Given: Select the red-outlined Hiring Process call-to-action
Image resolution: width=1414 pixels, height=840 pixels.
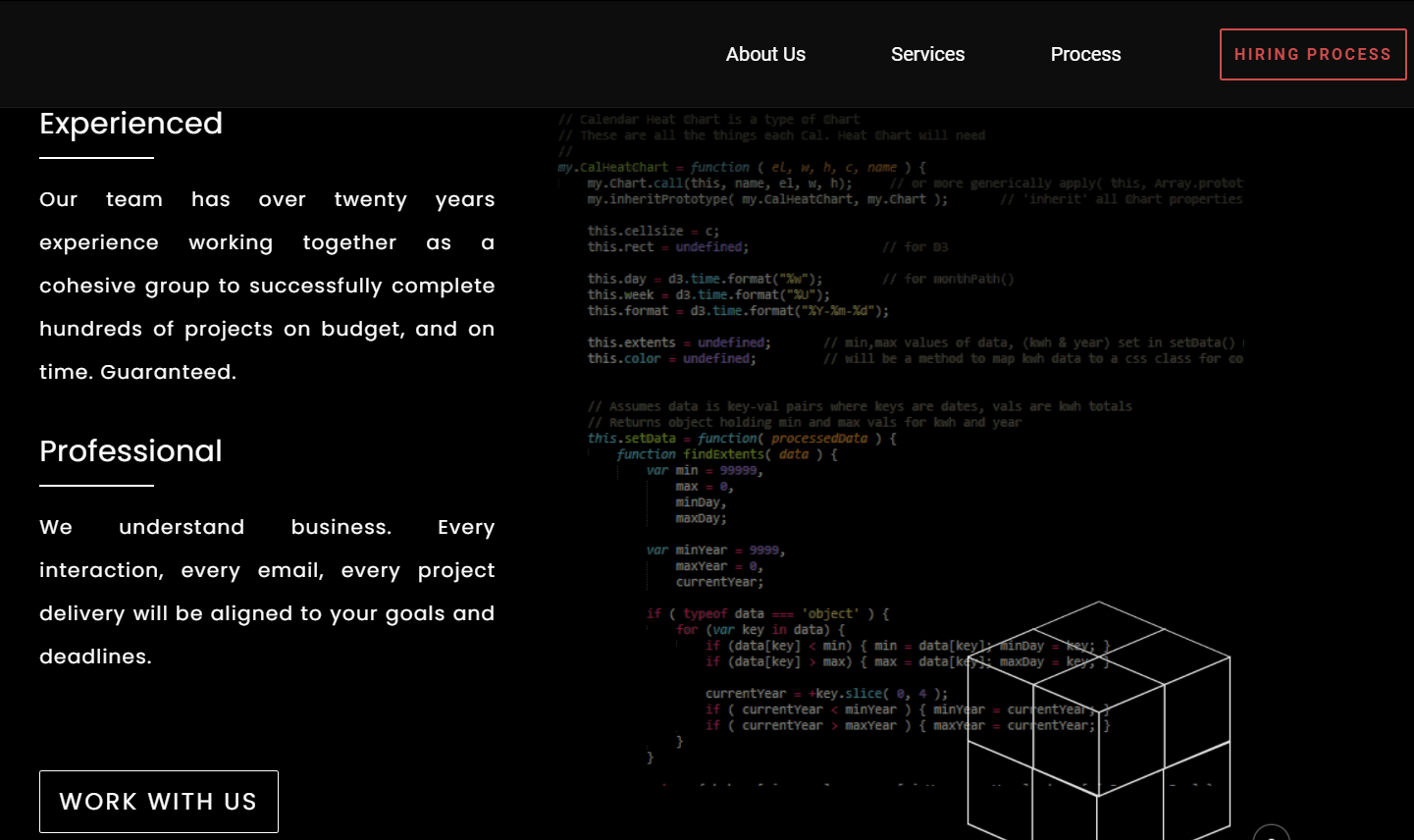Looking at the screenshot, I should click(1313, 54).
